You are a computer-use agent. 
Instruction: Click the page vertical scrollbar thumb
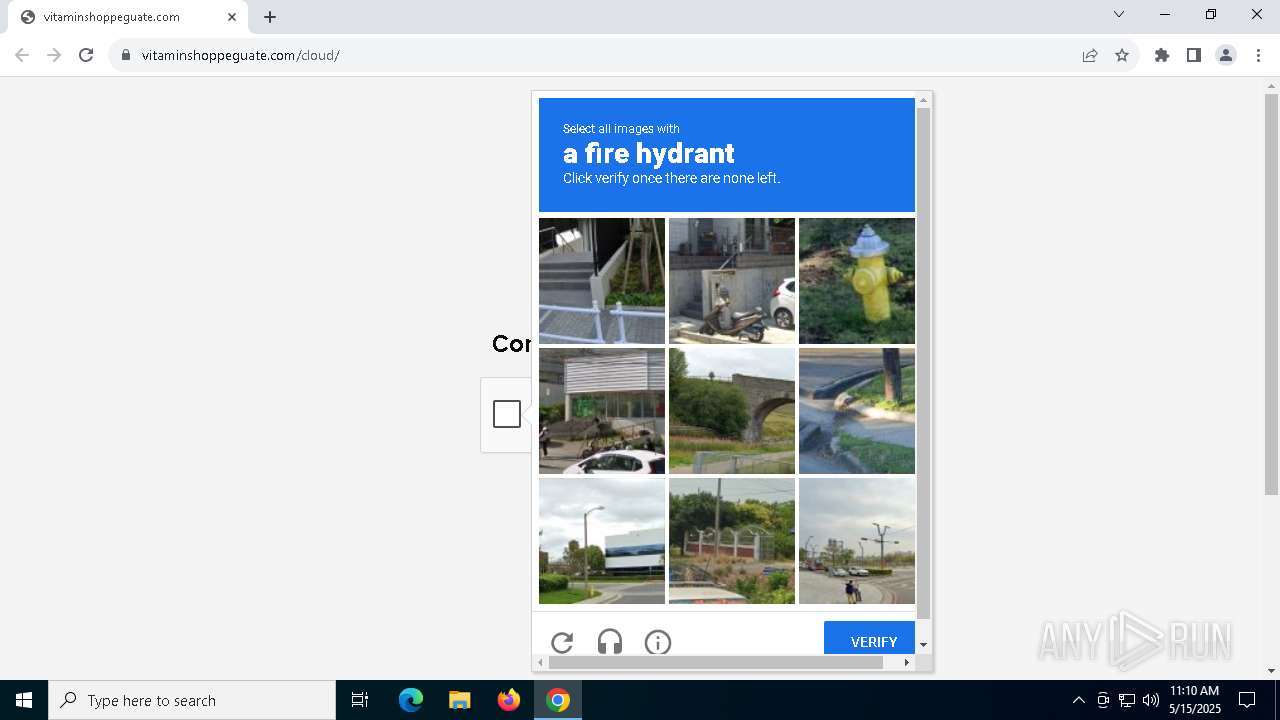(1271, 294)
